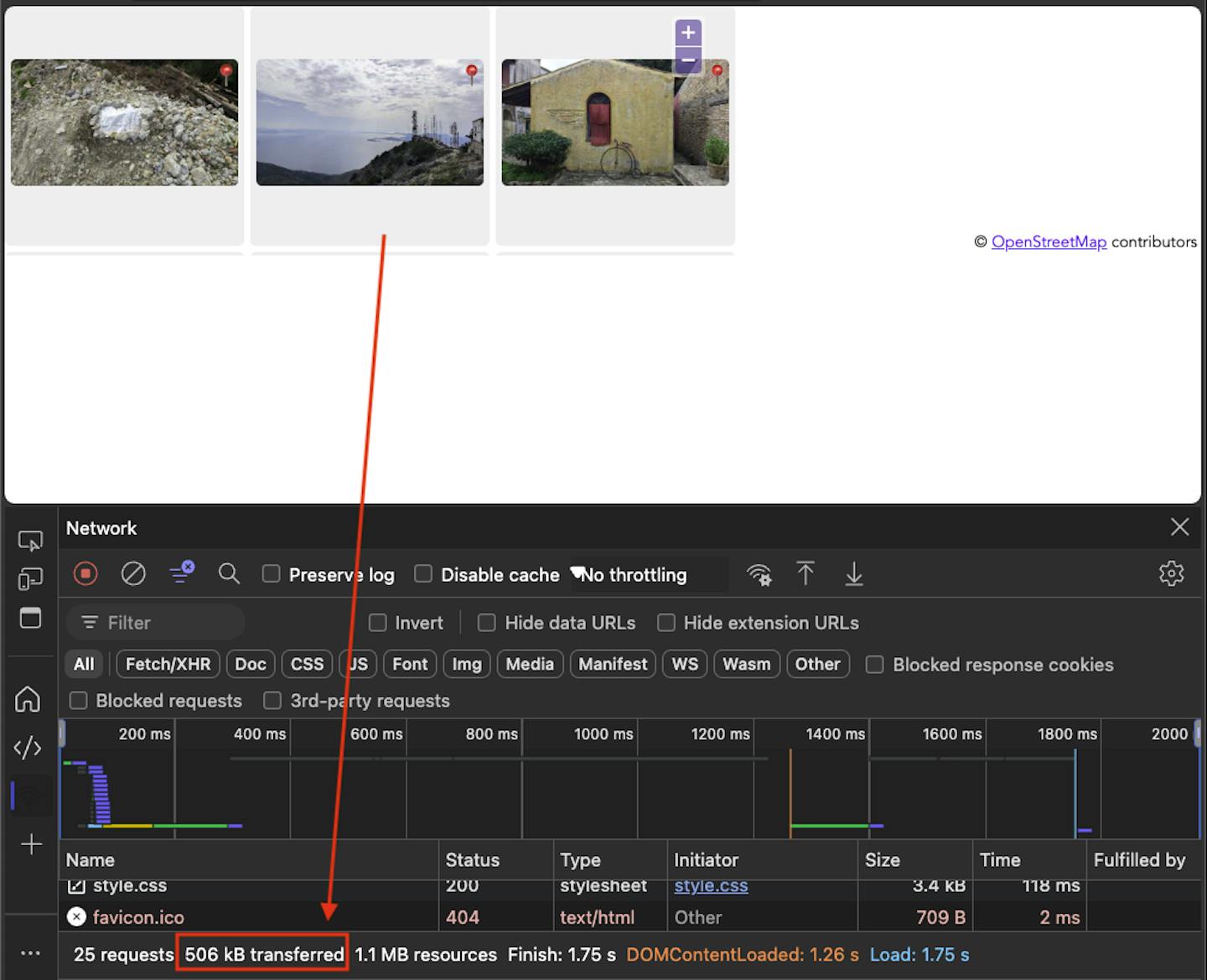1207x980 pixels.
Task: Toggle device emulation icon in sidebar
Action: click(x=30, y=579)
